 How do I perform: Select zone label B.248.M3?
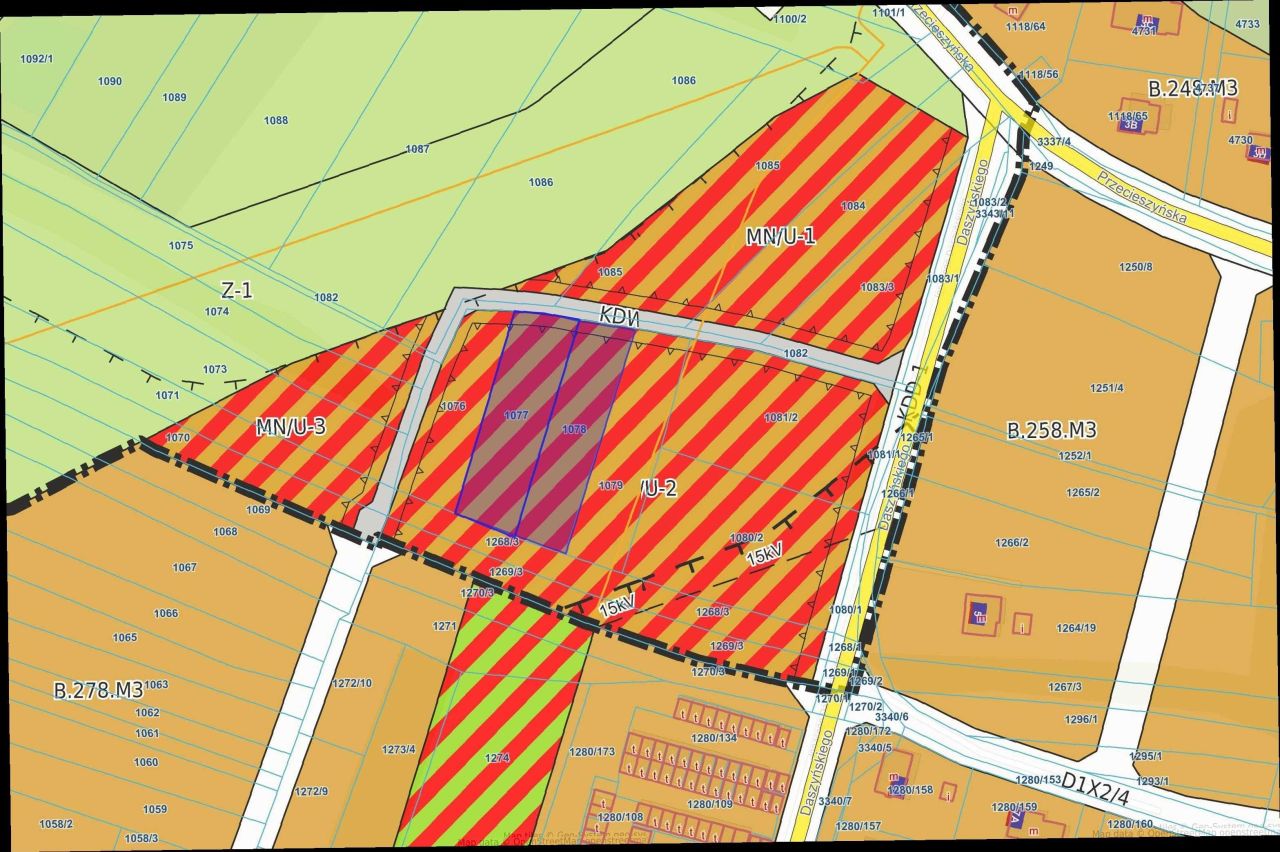pos(1193,88)
